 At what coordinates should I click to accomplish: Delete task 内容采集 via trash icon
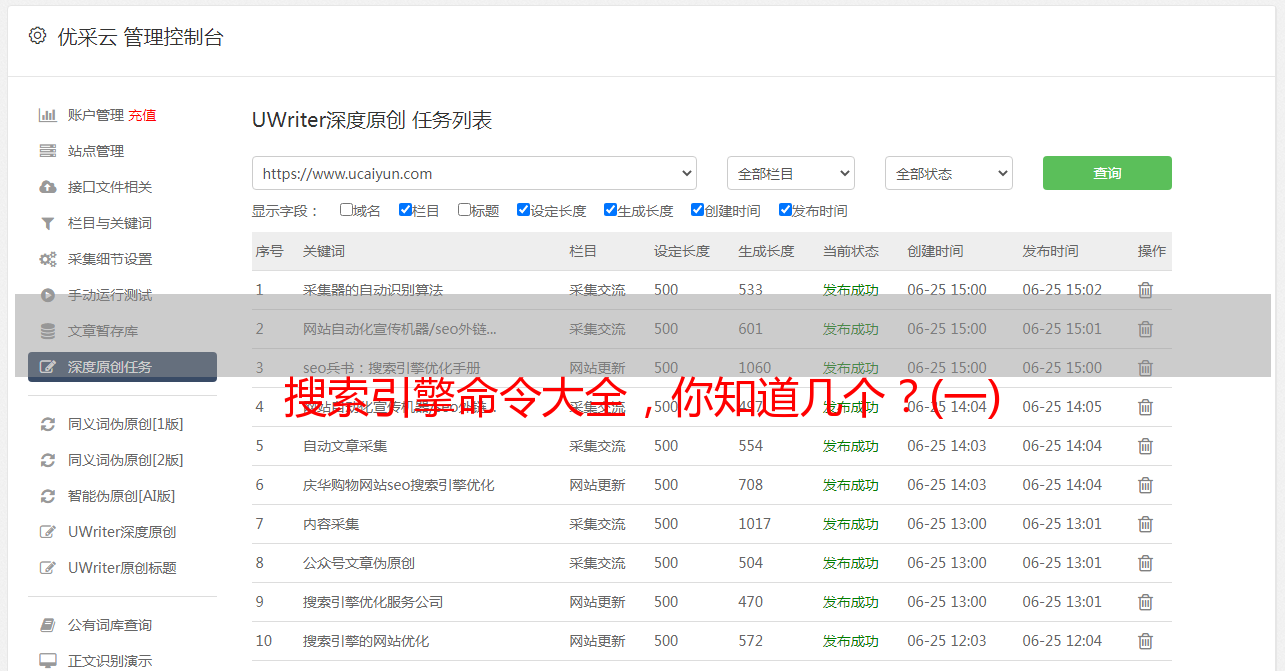pos(1146,524)
